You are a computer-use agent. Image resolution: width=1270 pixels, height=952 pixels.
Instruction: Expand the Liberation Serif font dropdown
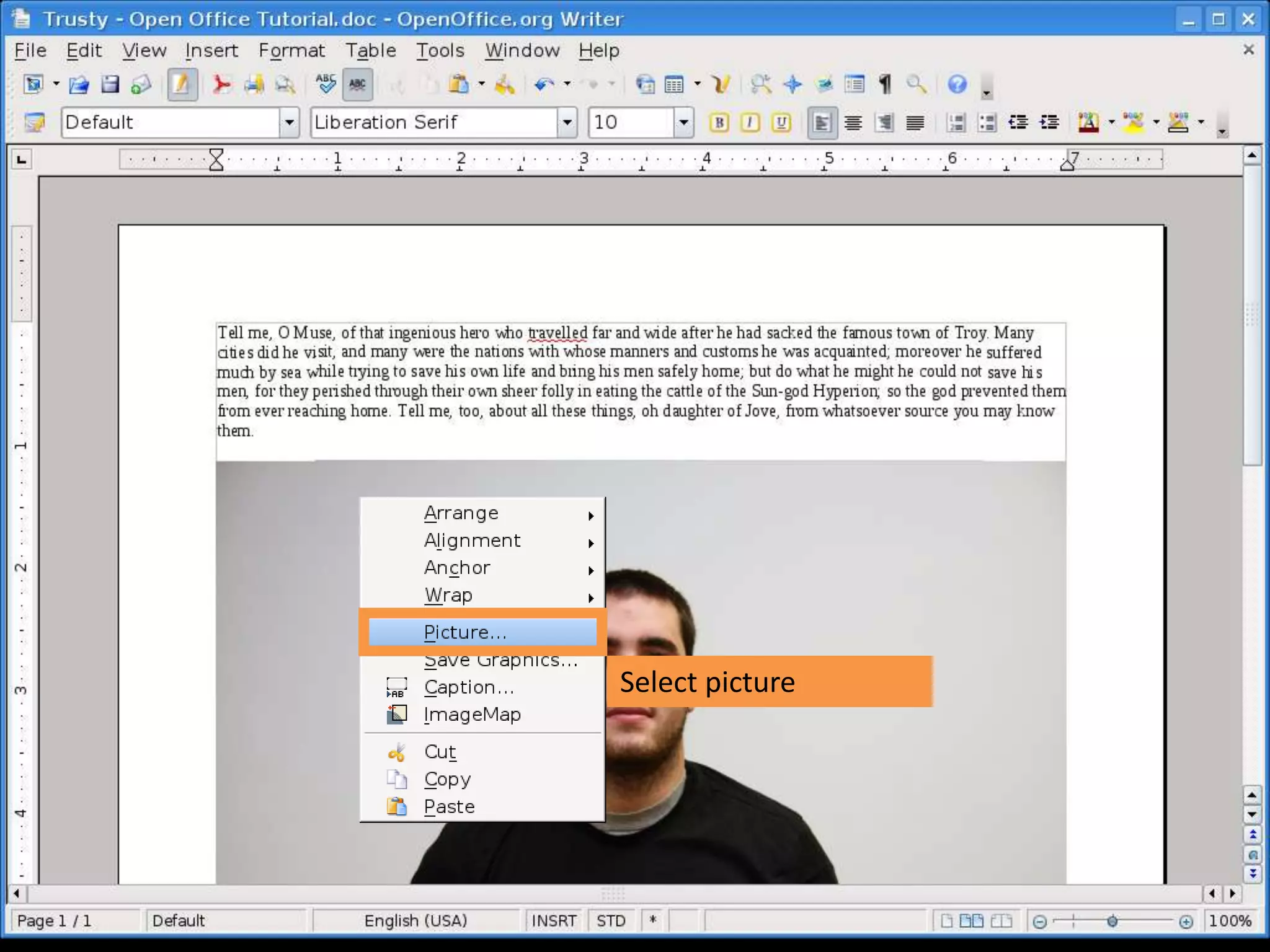tap(567, 123)
